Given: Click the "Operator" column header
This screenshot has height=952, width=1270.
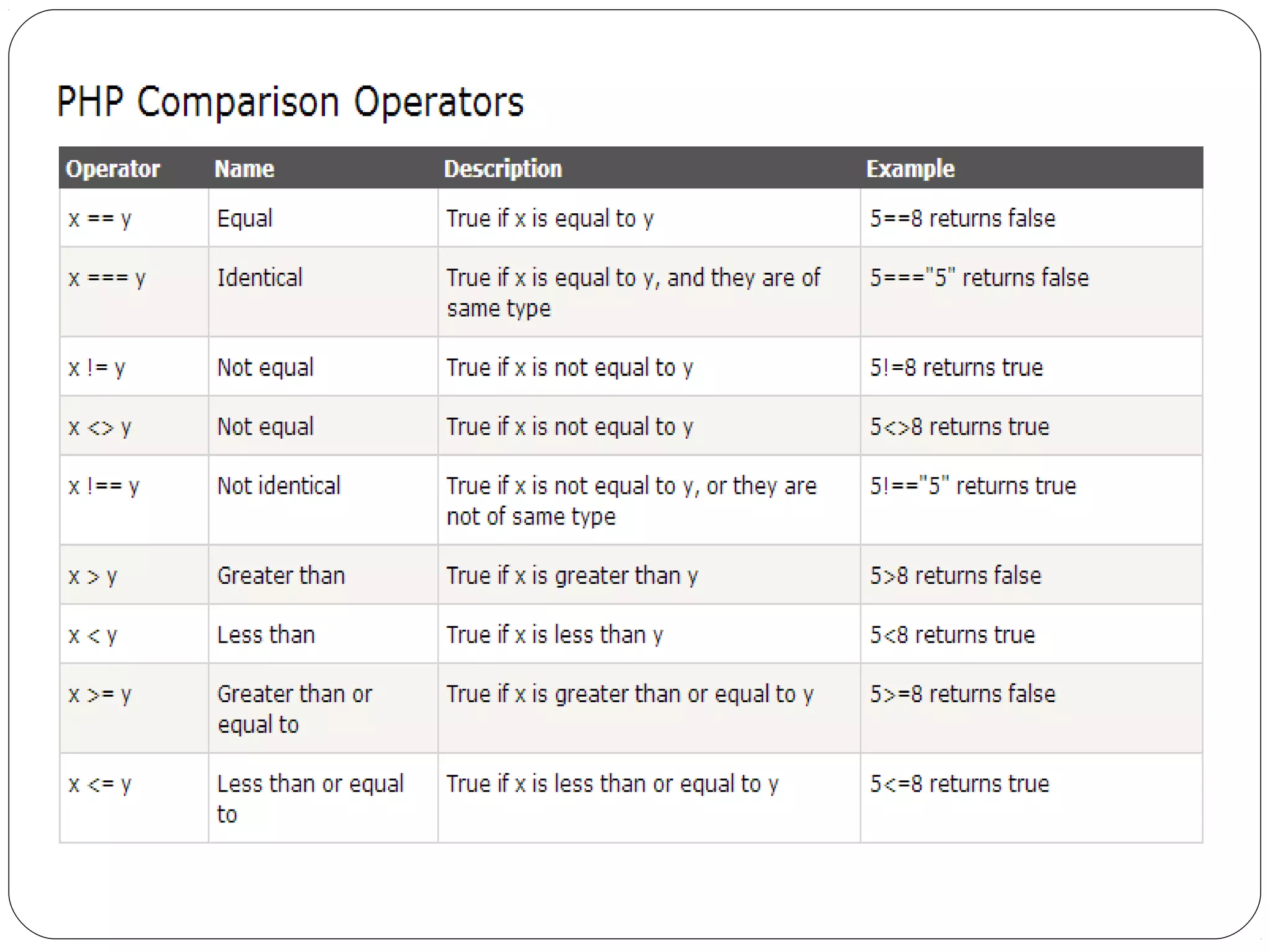Looking at the screenshot, I should pyautogui.click(x=113, y=169).
